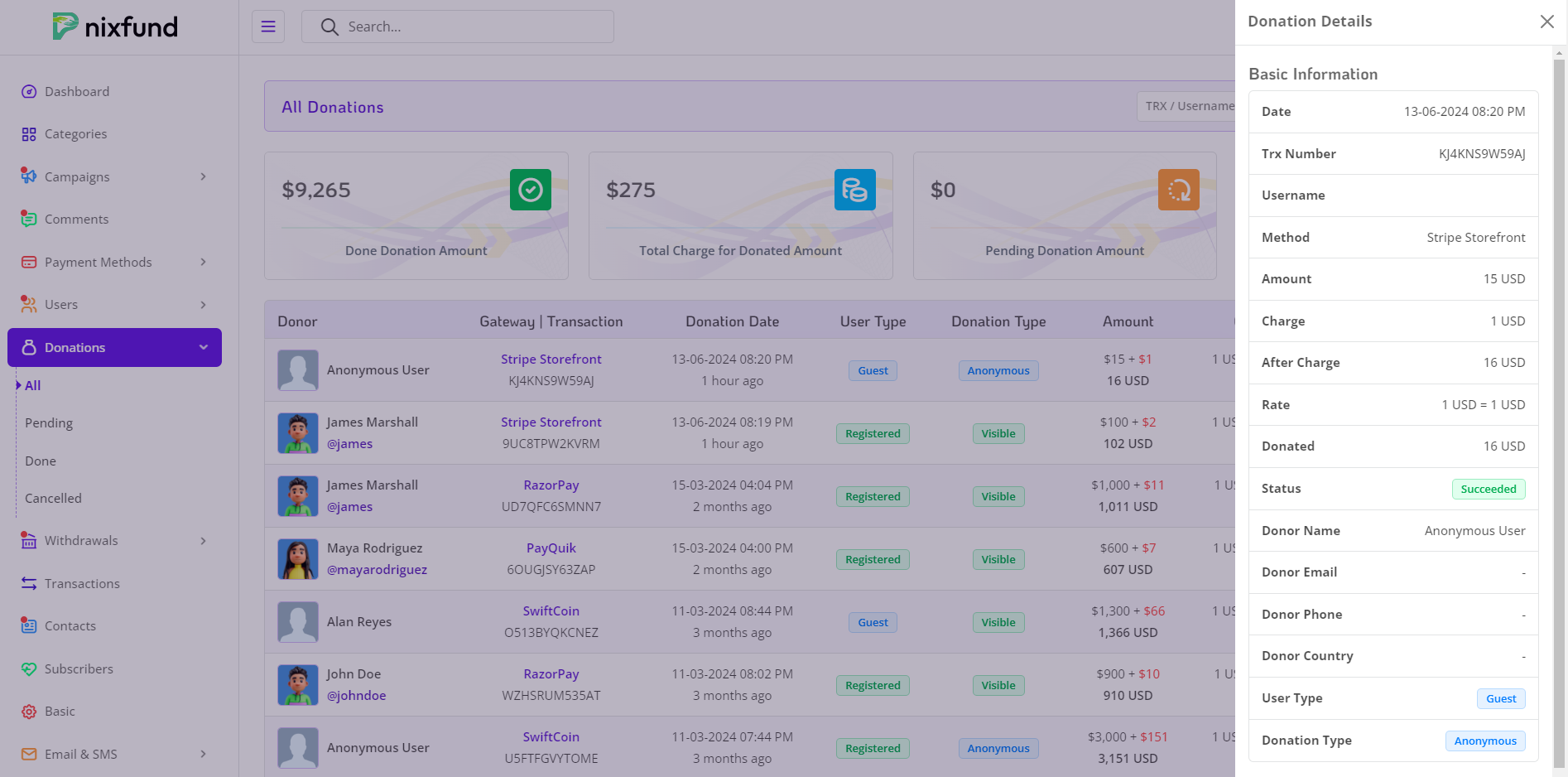Click the Transactions arrows icon
This screenshot has width=1568, height=777.
tap(29, 584)
